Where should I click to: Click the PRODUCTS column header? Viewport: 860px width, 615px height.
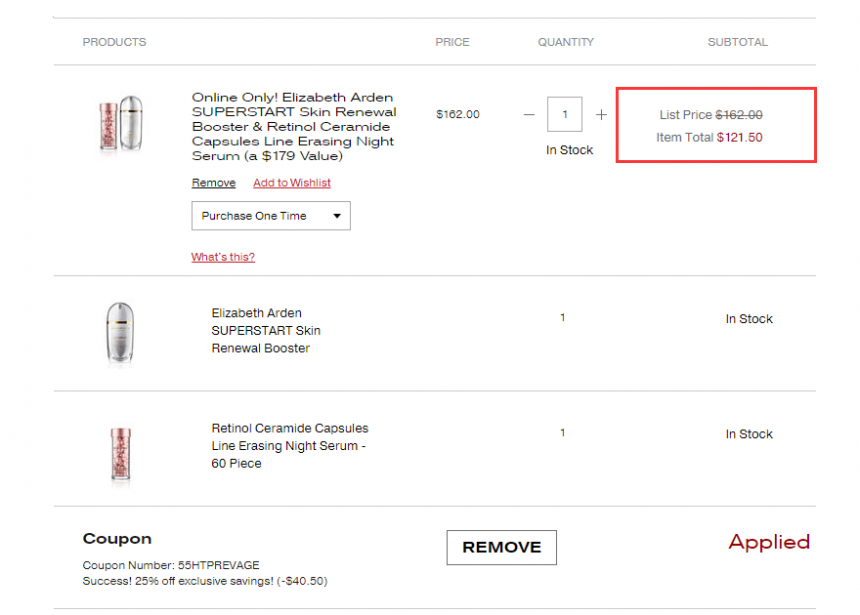click(x=114, y=42)
